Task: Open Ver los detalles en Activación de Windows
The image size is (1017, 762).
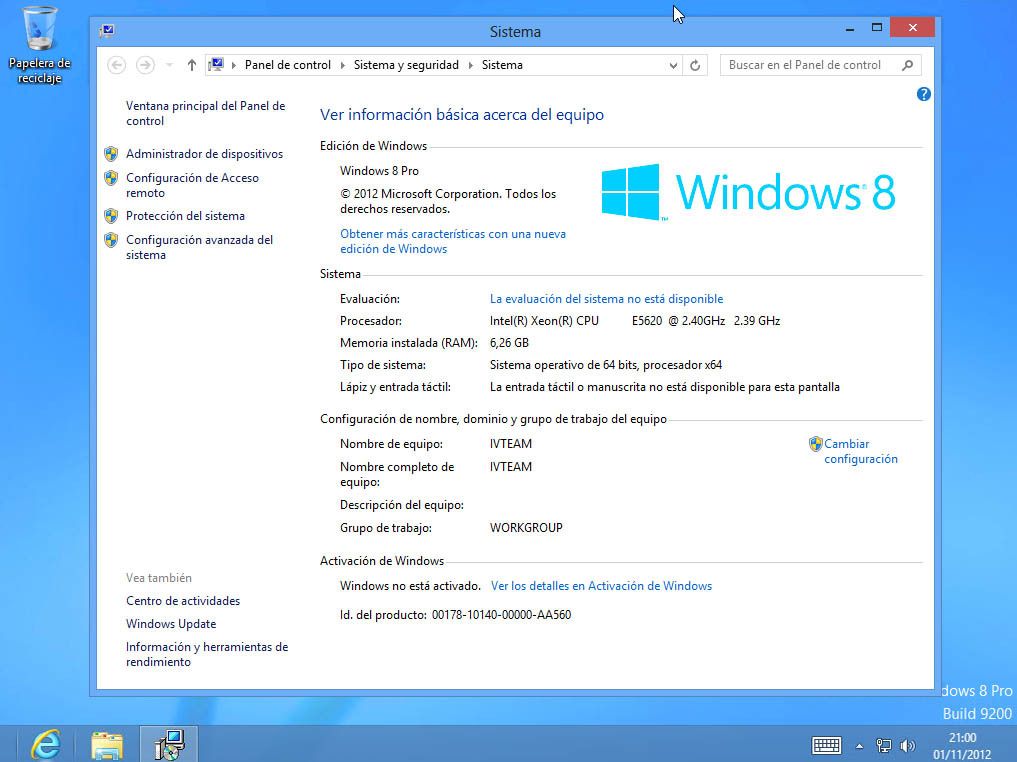Action: coord(601,586)
